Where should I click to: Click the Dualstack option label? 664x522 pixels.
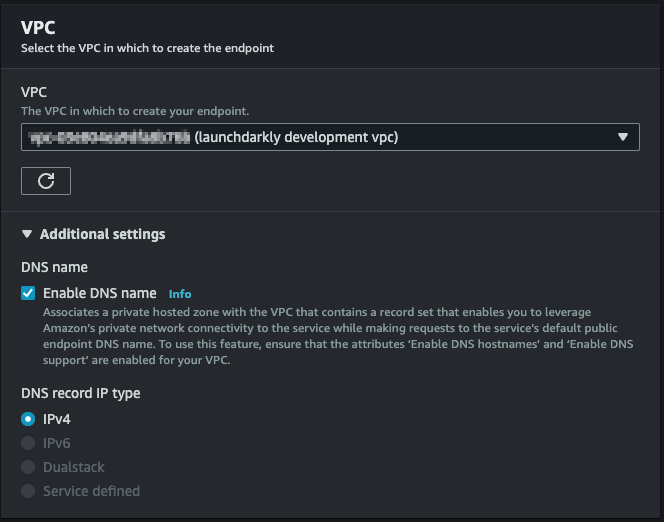coord(74,467)
